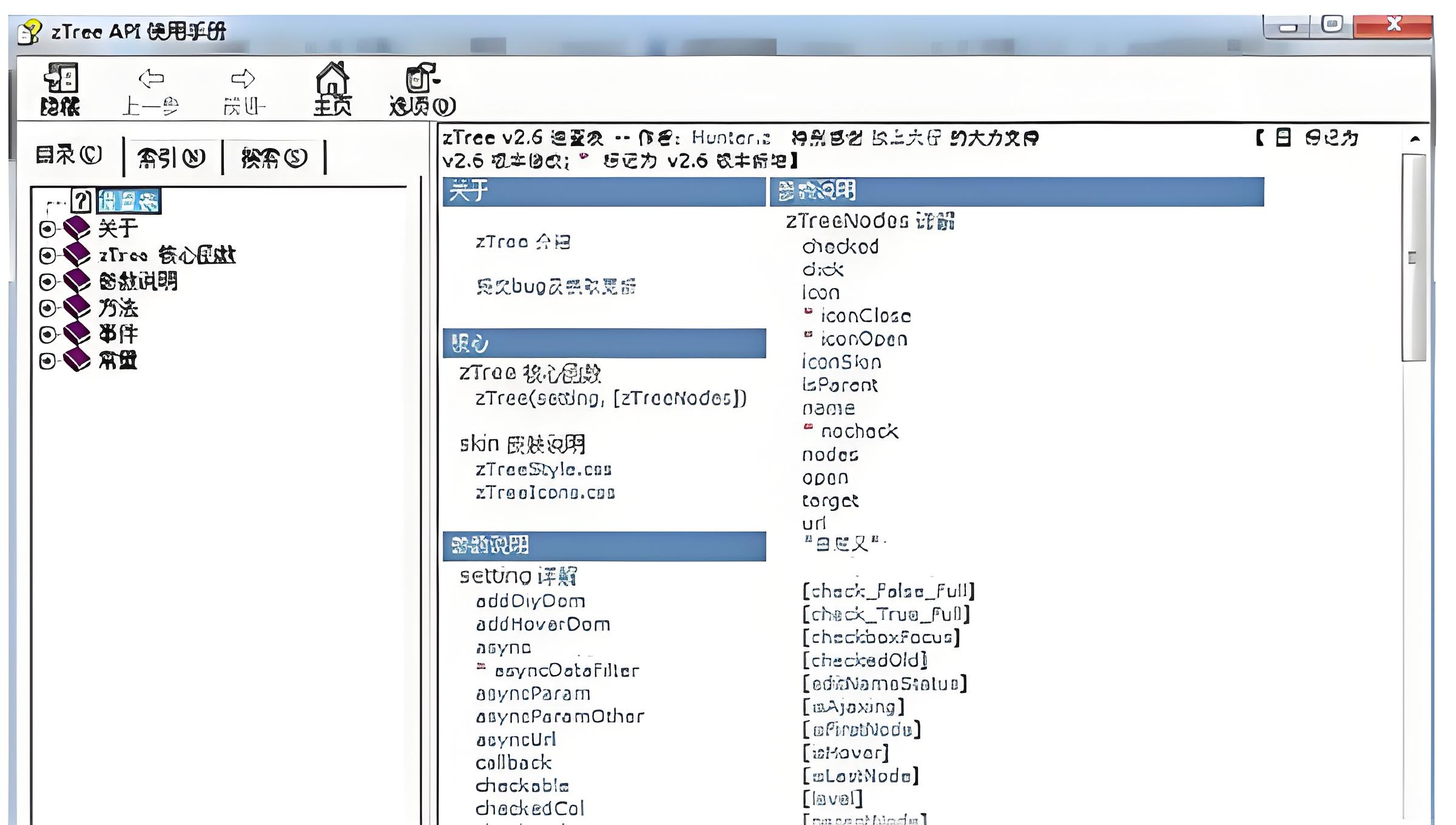The width and height of the screenshot is (1456, 825).
Task: Open the asyncUrl link
Action: click(x=516, y=739)
